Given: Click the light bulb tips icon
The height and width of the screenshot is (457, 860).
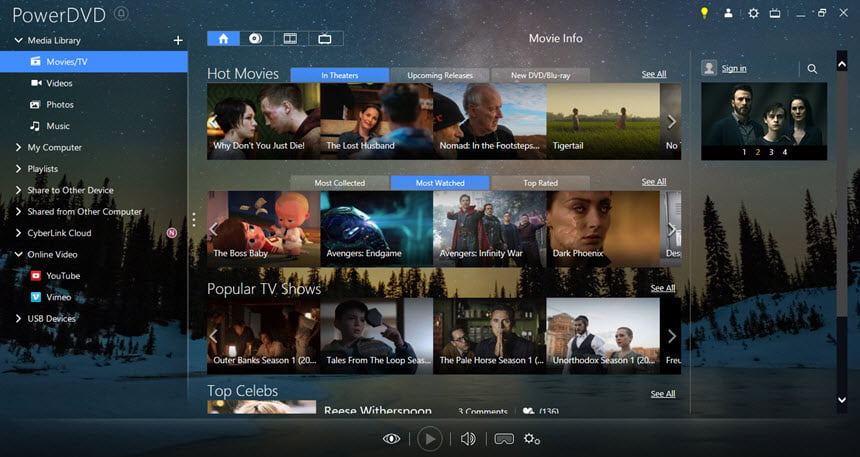Looking at the screenshot, I should pos(704,13).
